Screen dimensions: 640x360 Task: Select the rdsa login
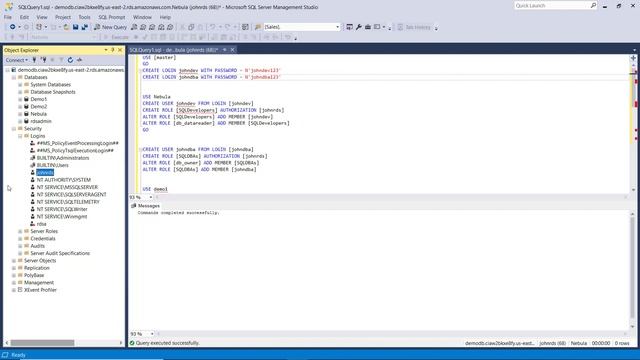tap(41, 224)
